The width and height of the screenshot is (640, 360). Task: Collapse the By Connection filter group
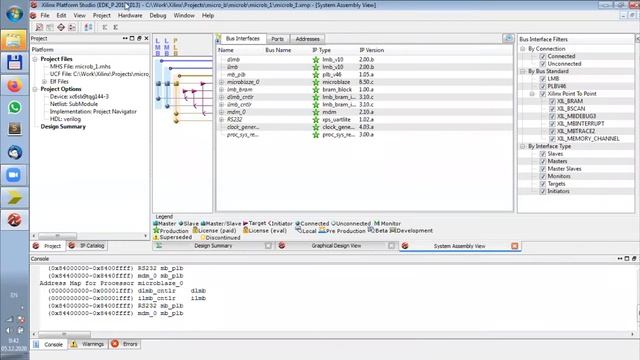click(x=522, y=49)
